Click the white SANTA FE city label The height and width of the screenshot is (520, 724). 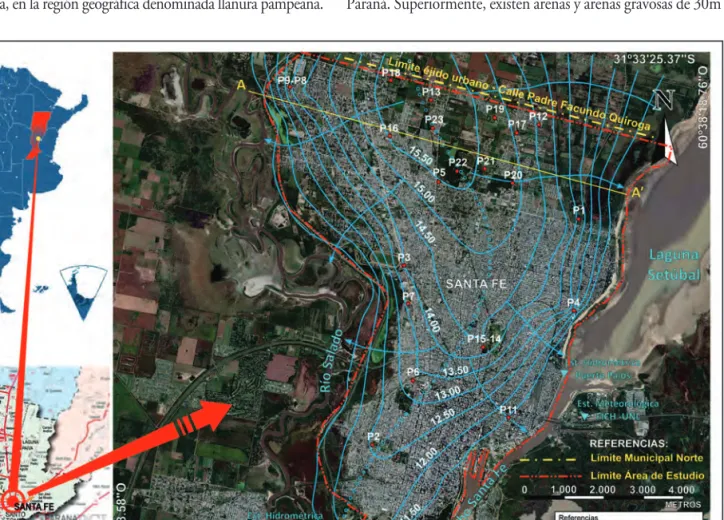click(477, 284)
